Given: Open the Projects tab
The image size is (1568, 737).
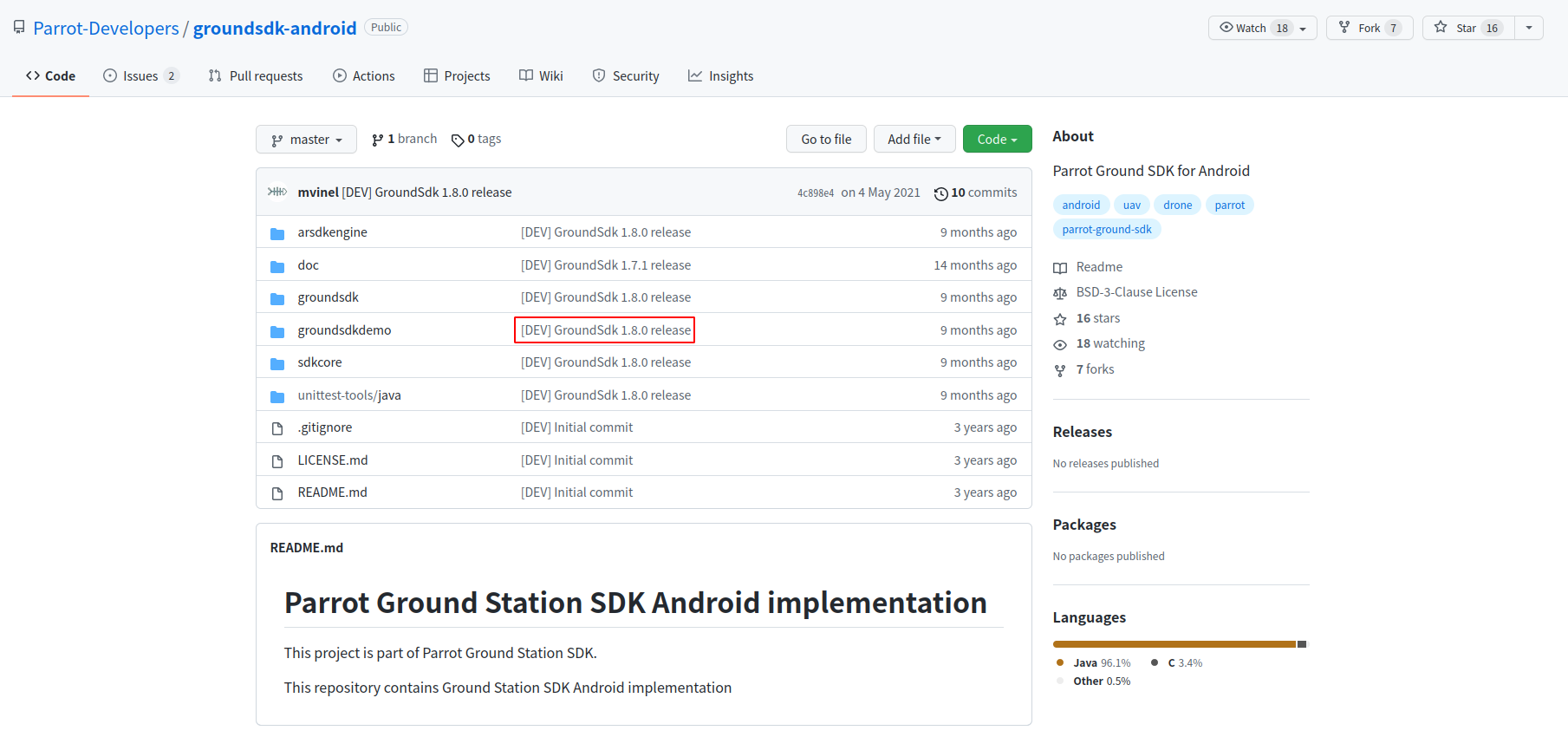Looking at the screenshot, I should pos(457,76).
